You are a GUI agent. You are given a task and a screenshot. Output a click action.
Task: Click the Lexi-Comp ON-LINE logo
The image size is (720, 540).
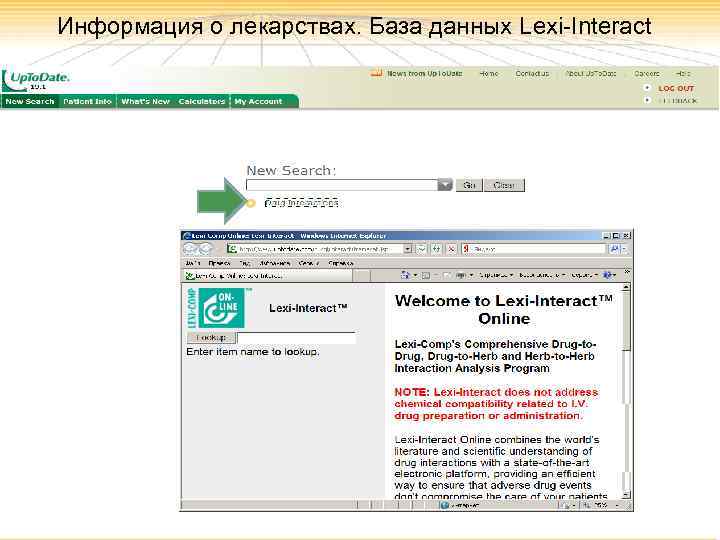[x=219, y=308]
